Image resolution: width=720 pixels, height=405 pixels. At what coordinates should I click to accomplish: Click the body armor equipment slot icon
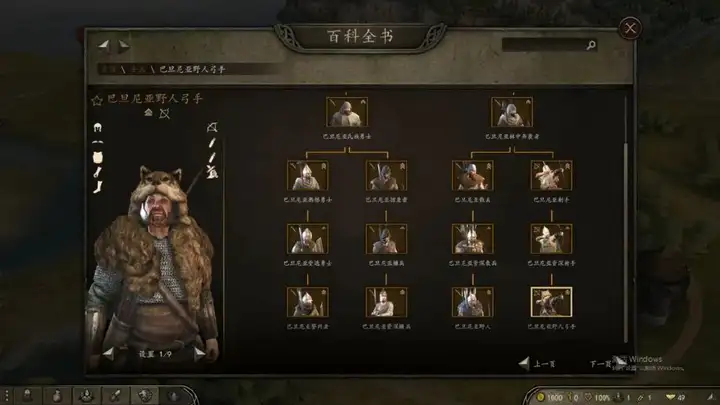pos(97,158)
